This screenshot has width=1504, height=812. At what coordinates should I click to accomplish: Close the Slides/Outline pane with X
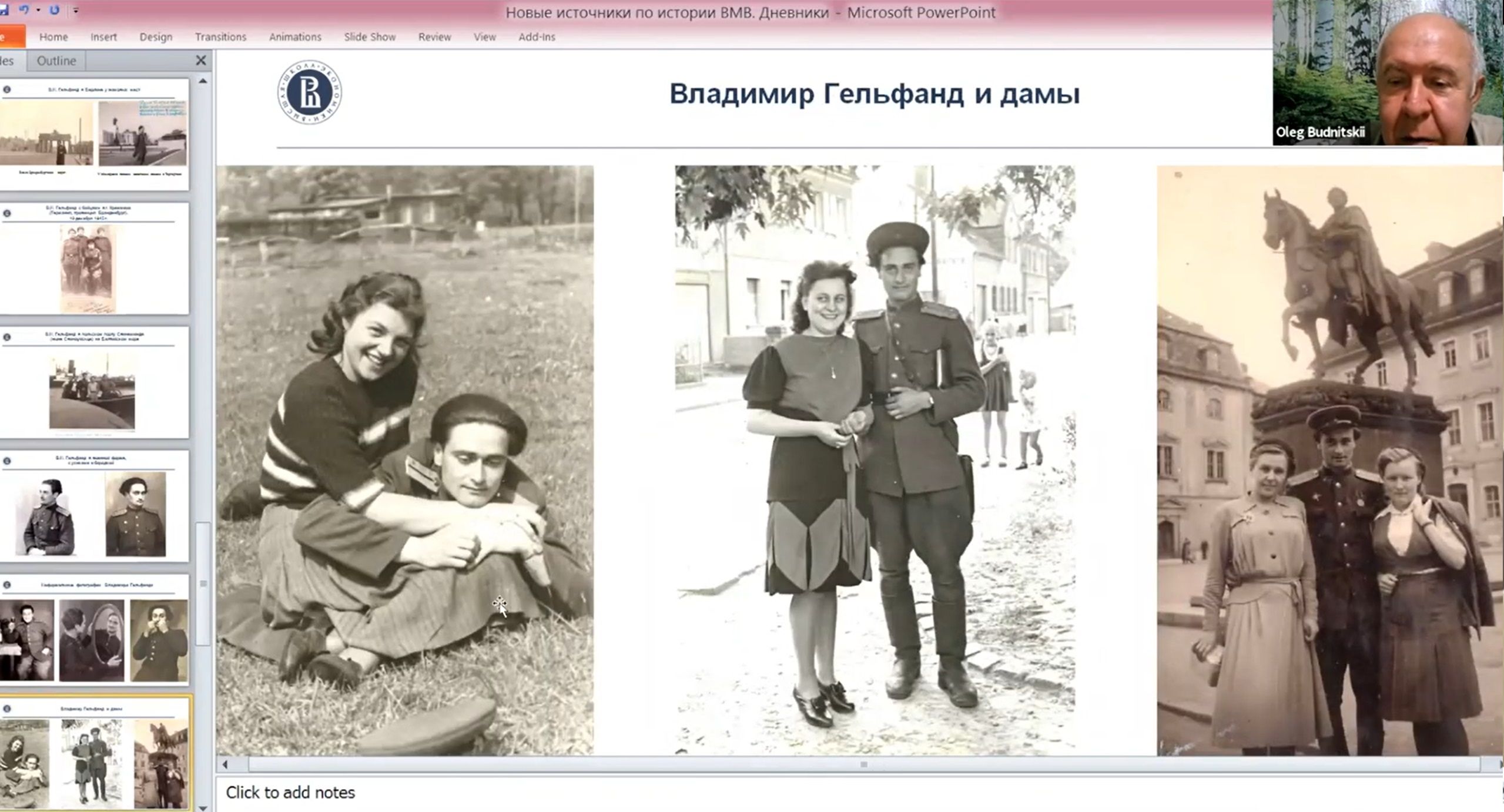click(x=200, y=61)
